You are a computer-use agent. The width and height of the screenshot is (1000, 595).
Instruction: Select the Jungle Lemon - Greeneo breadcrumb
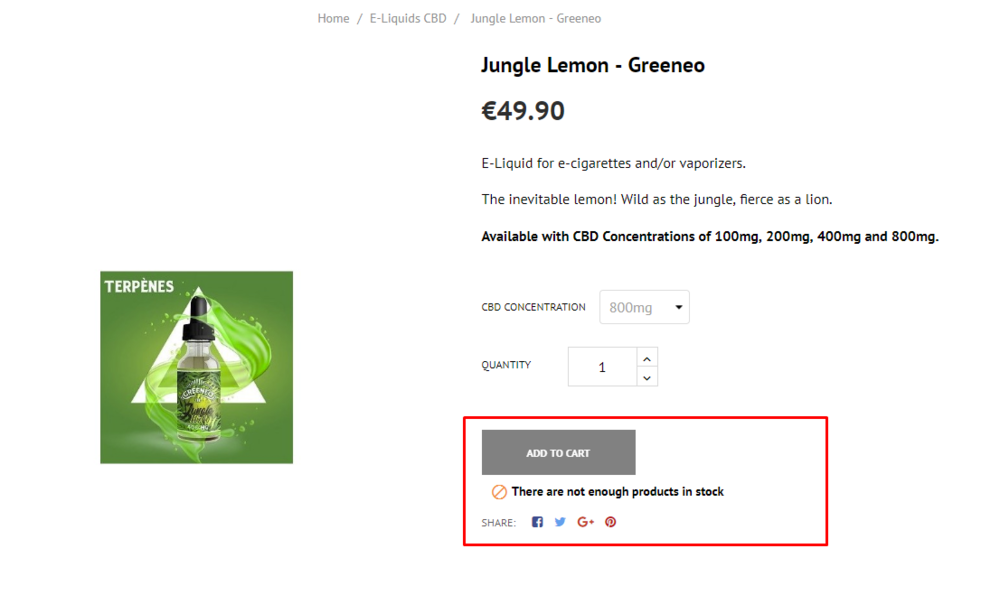[x=536, y=18]
